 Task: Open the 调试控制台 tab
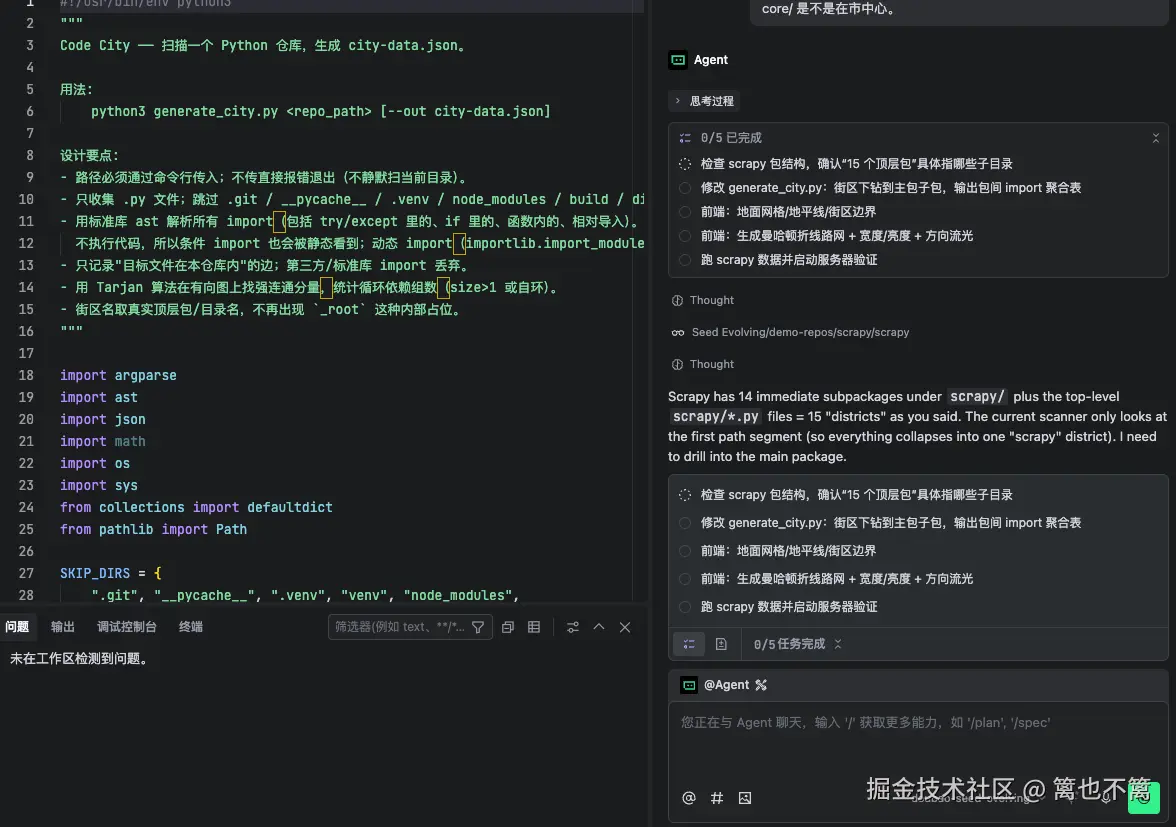[127, 627]
